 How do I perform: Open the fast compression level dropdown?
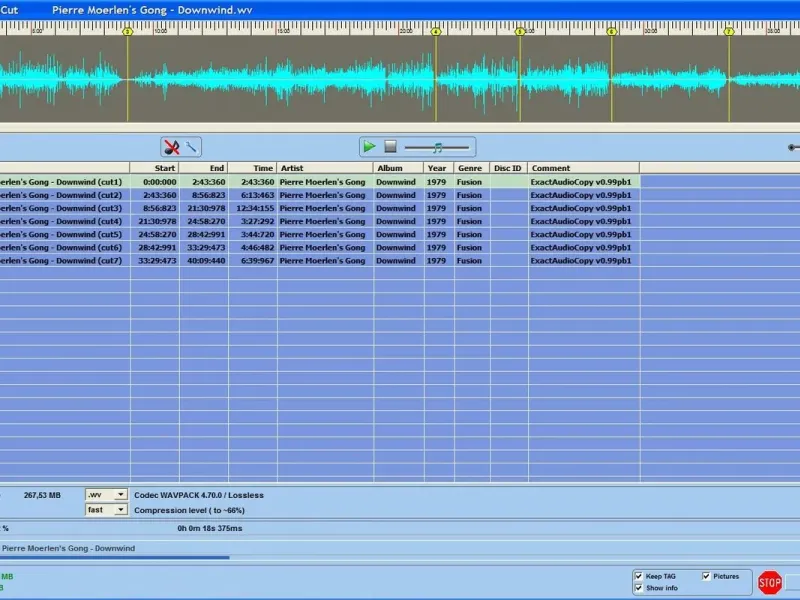point(121,510)
